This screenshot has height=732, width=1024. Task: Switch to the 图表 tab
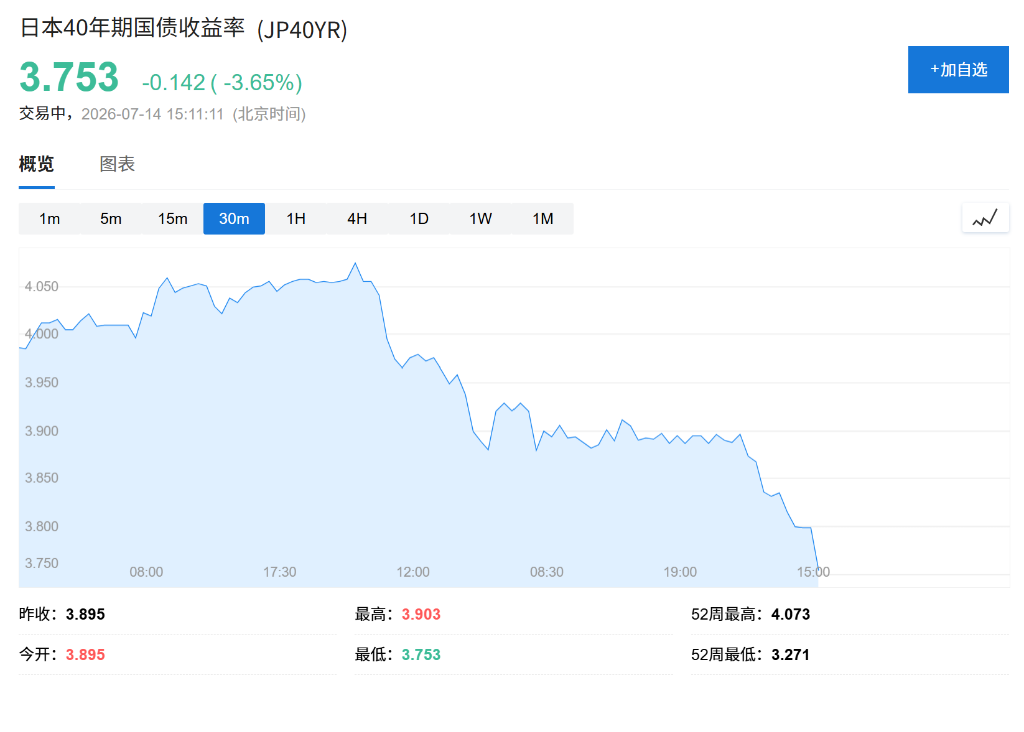(x=117, y=164)
